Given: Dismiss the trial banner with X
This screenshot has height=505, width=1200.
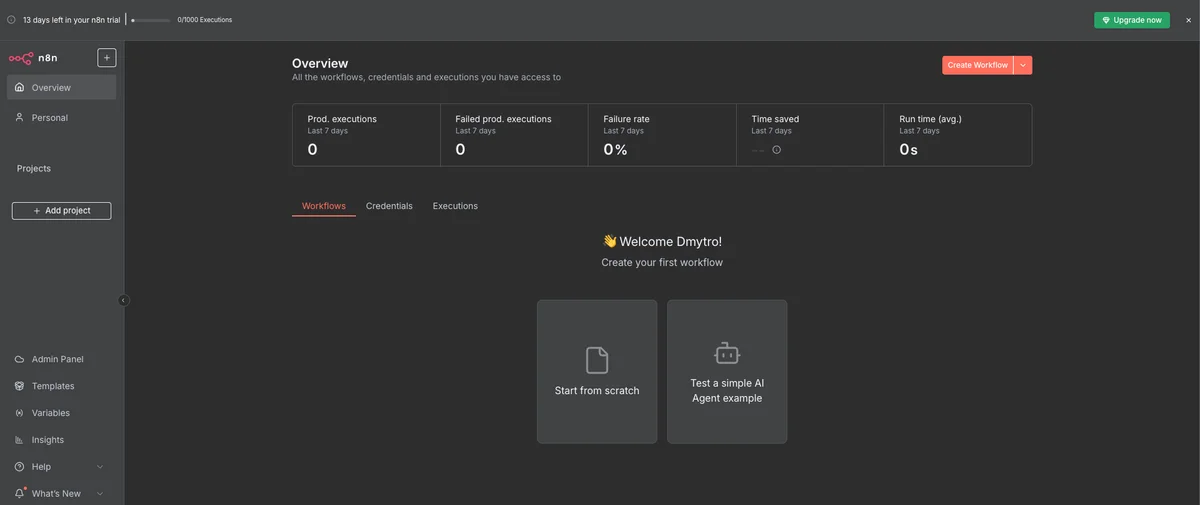Looking at the screenshot, I should (1189, 20).
